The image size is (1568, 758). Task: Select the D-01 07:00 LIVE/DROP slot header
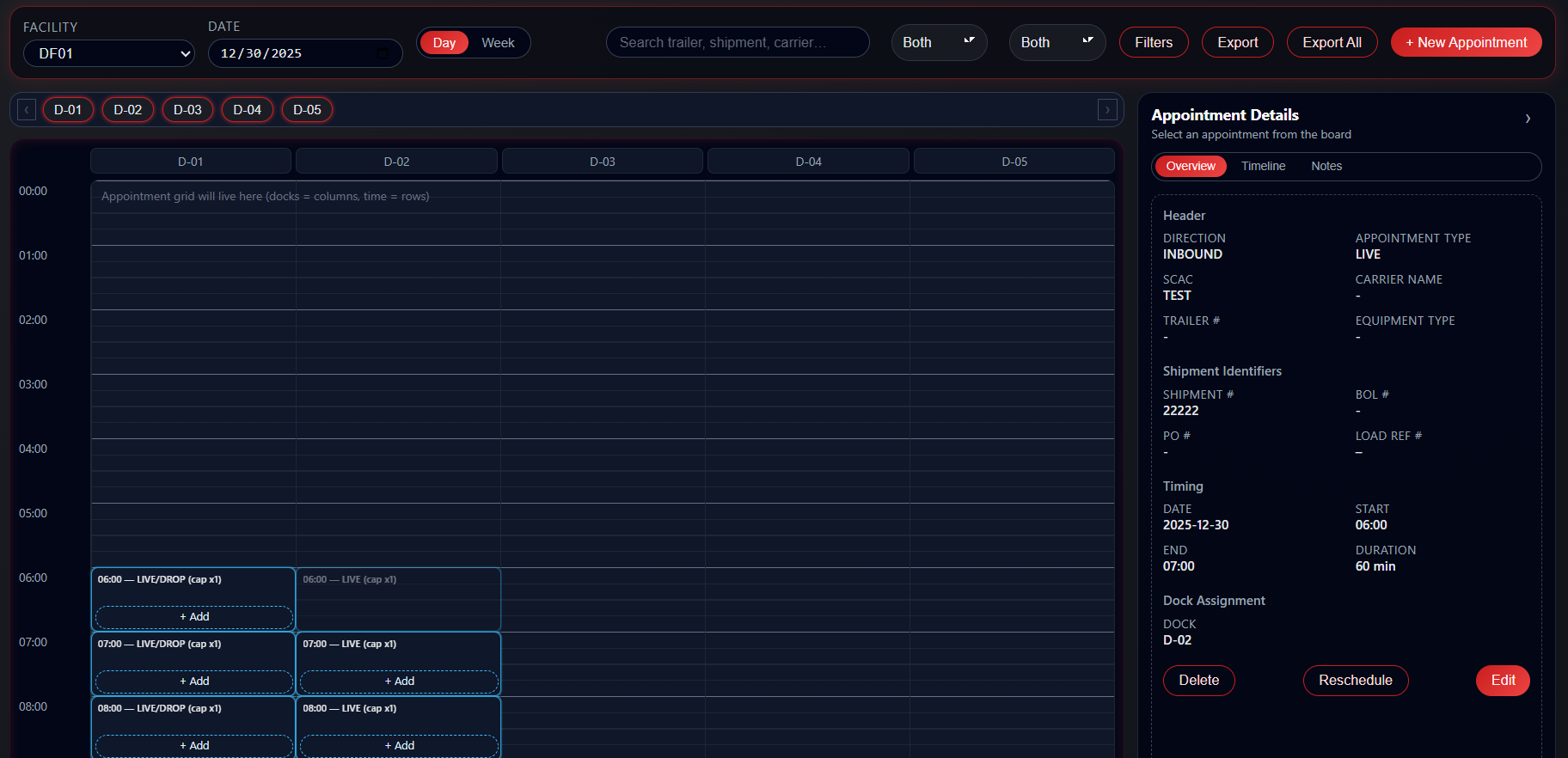coord(159,645)
